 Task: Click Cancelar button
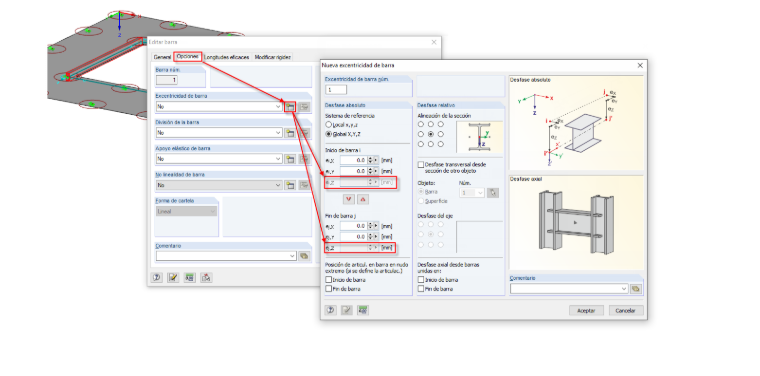[x=626, y=311]
